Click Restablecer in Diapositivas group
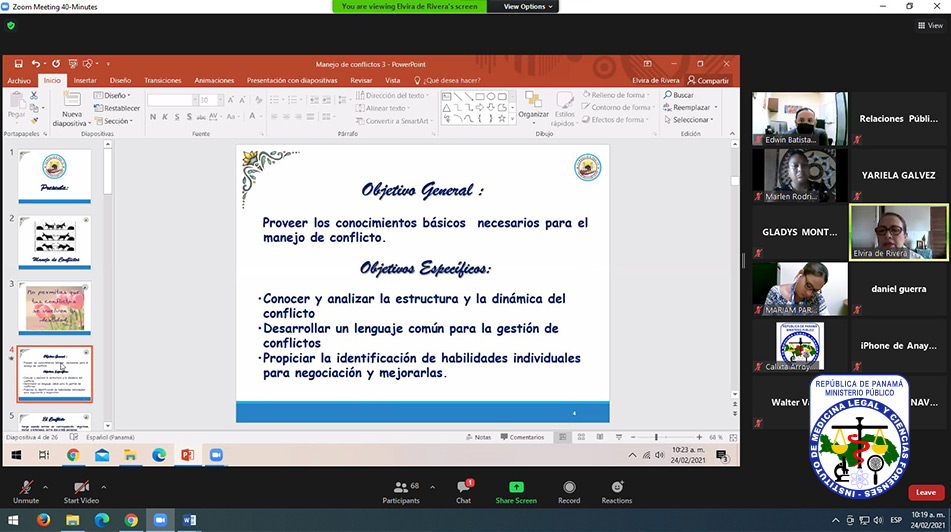951x532 pixels. [x=117, y=108]
